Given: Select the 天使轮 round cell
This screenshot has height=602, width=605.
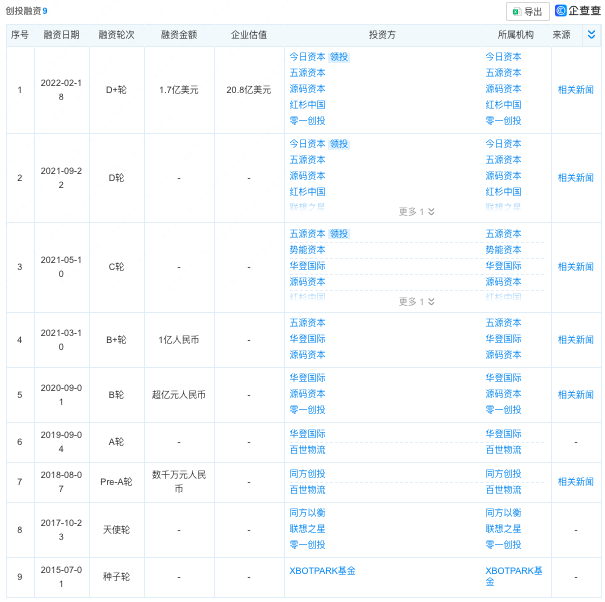Looking at the screenshot, I should 117,530.
